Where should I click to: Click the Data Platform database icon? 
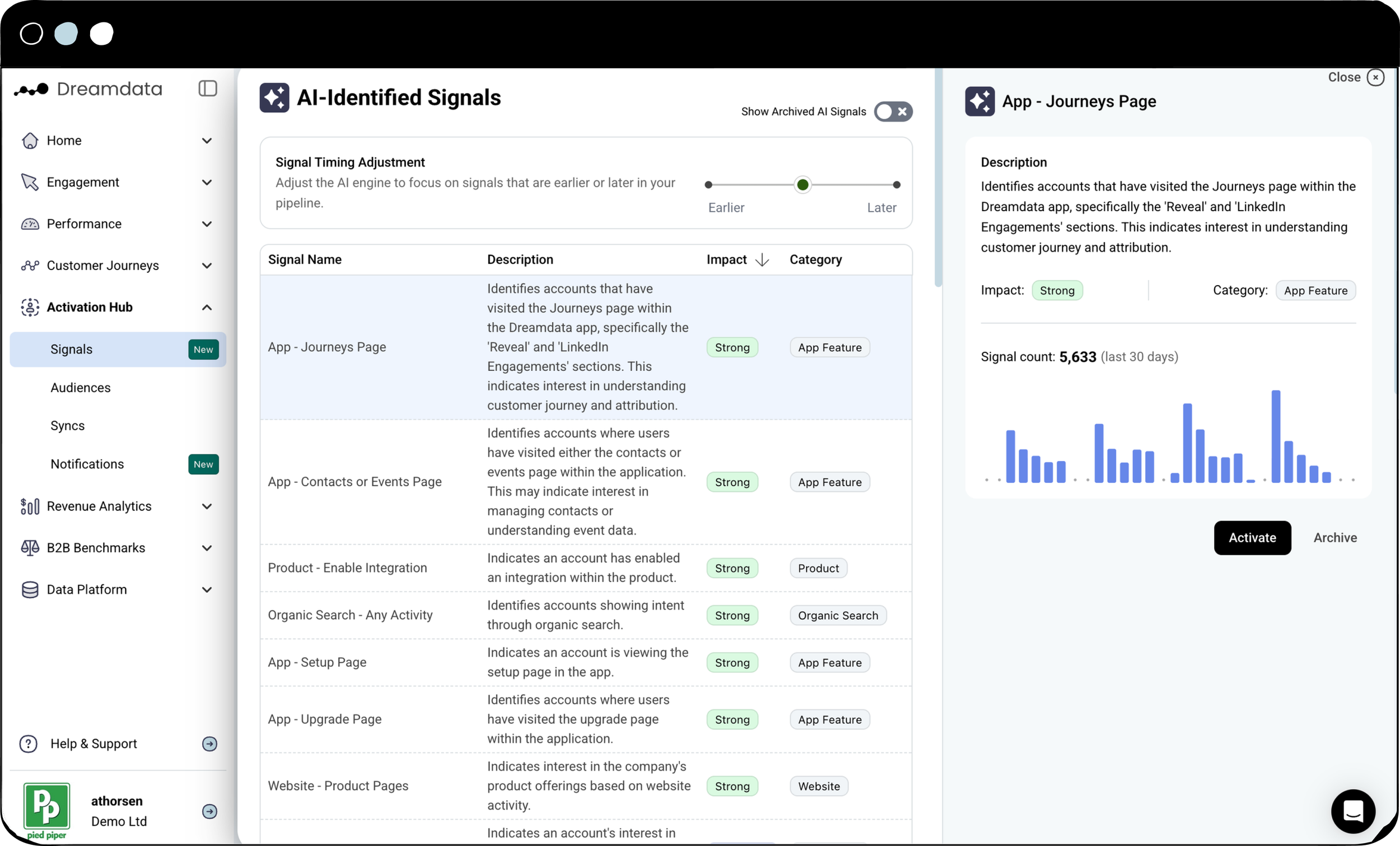30,589
